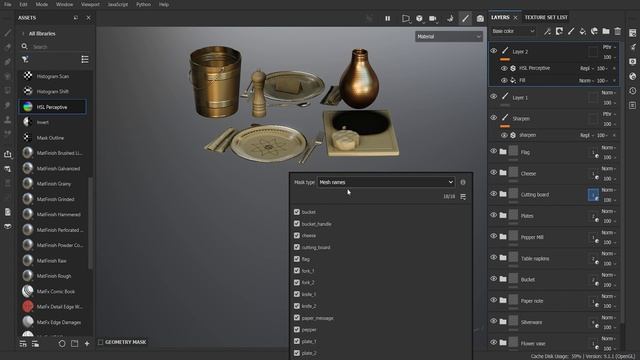Viewport: 640px width, 360px height.
Task: Open the Python menu
Action: [x=143, y=4]
